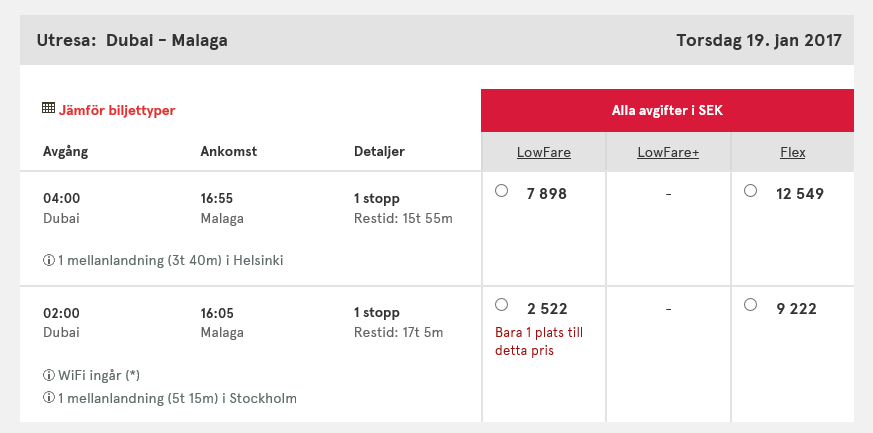Click the Avgång column header
873x433 pixels.
66,152
